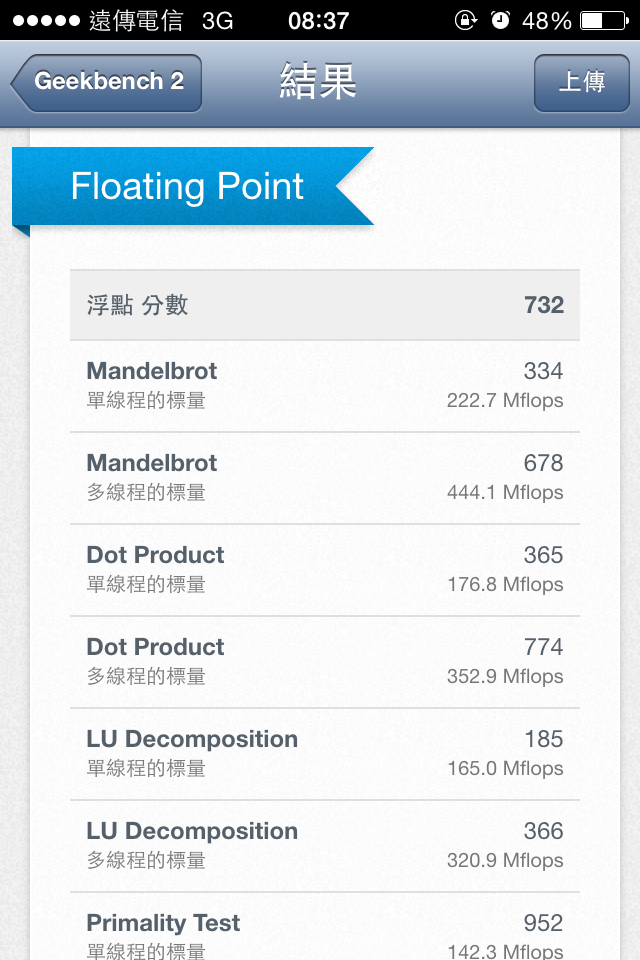
Task: Select the Dot Product row scoring 774
Action: point(324,662)
